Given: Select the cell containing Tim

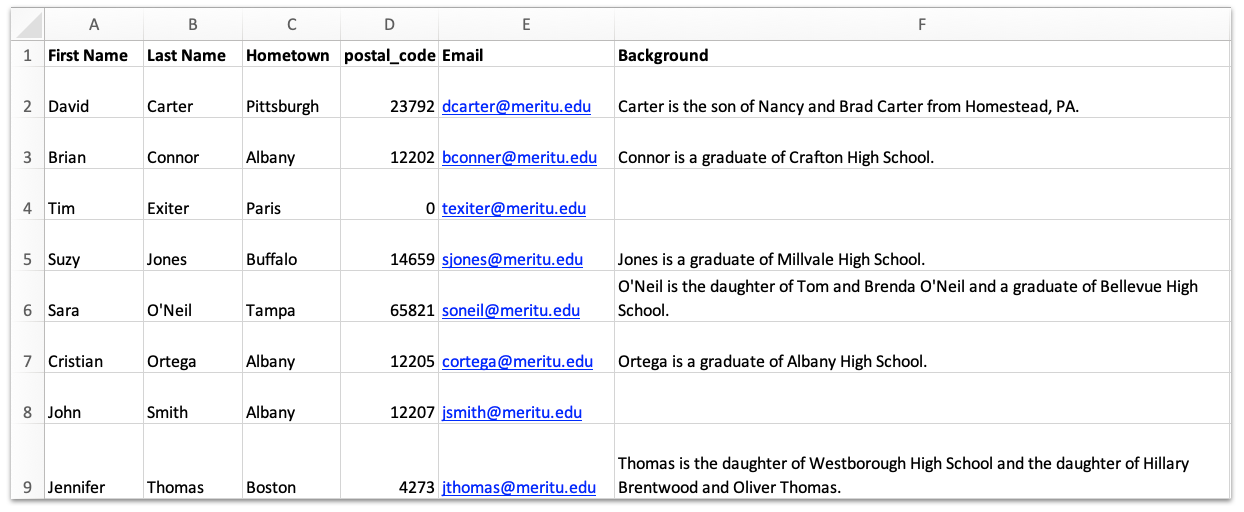Looking at the screenshot, I should pyautogui.click(x=94, y=195).
